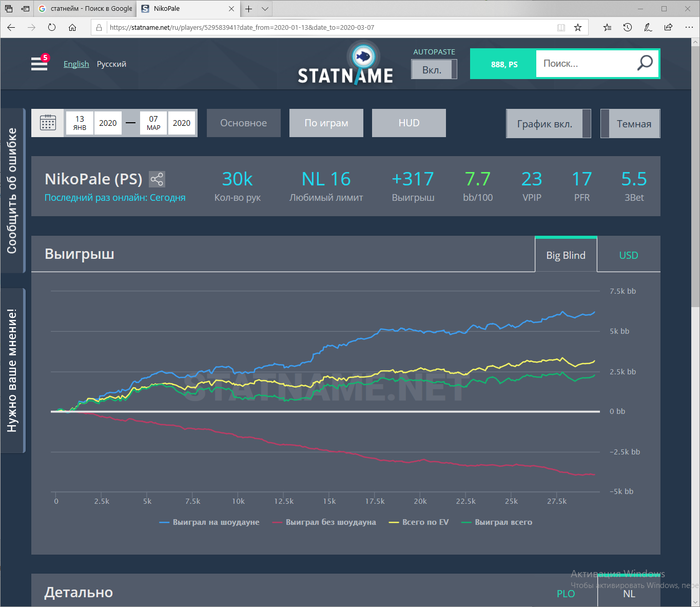Toggle the Autopaste Вкл. switch
This screenshot has width=700, height=607.
point(434,70)
